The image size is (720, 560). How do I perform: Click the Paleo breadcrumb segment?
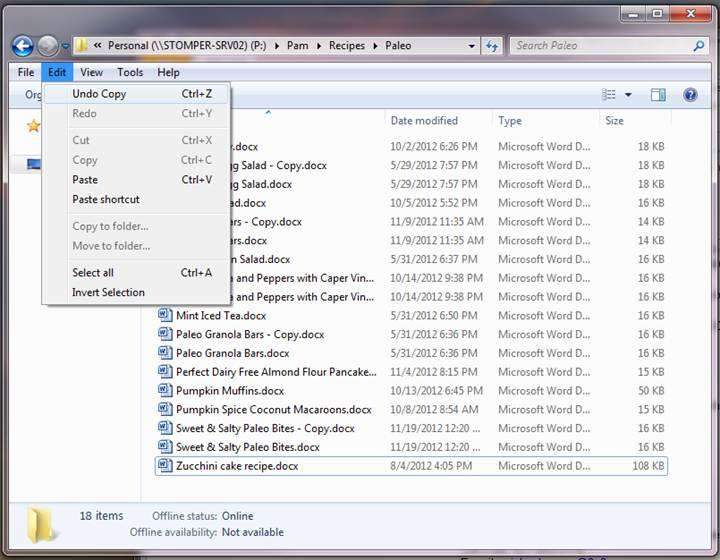[x=398, y=45]
